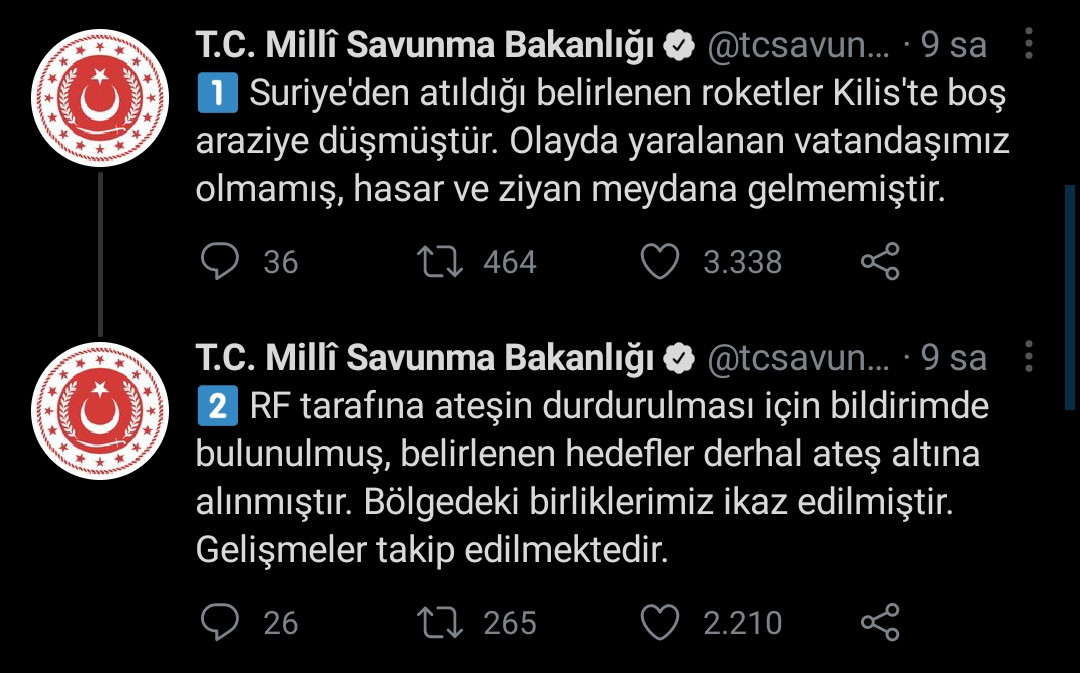View 265 retweets on the second tweet
This screenshot has width=1080, height=673.
[511, 622]
